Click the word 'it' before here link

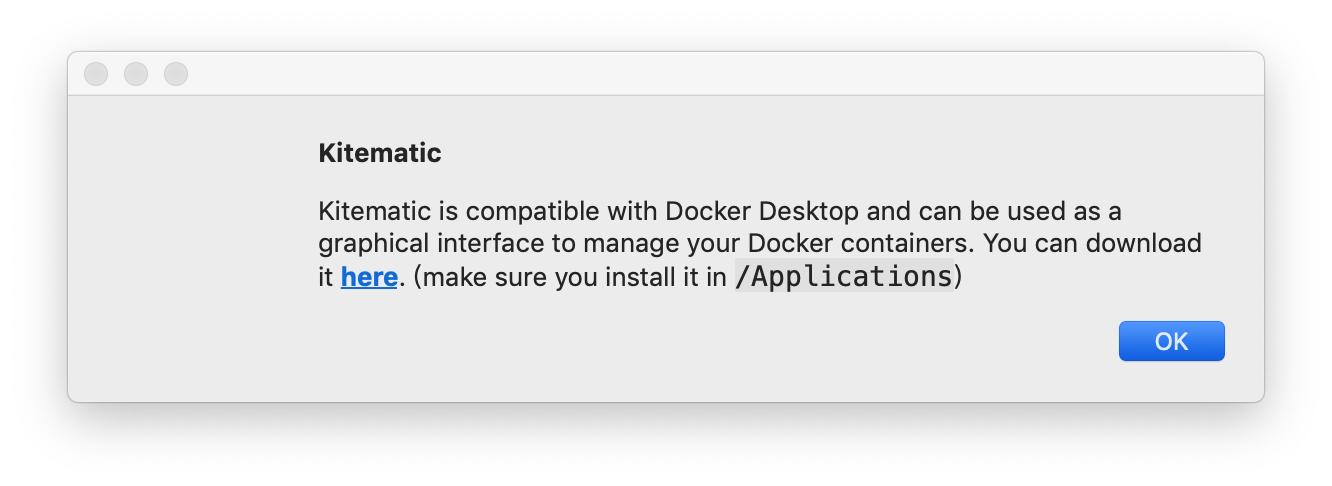pos(325,277)
